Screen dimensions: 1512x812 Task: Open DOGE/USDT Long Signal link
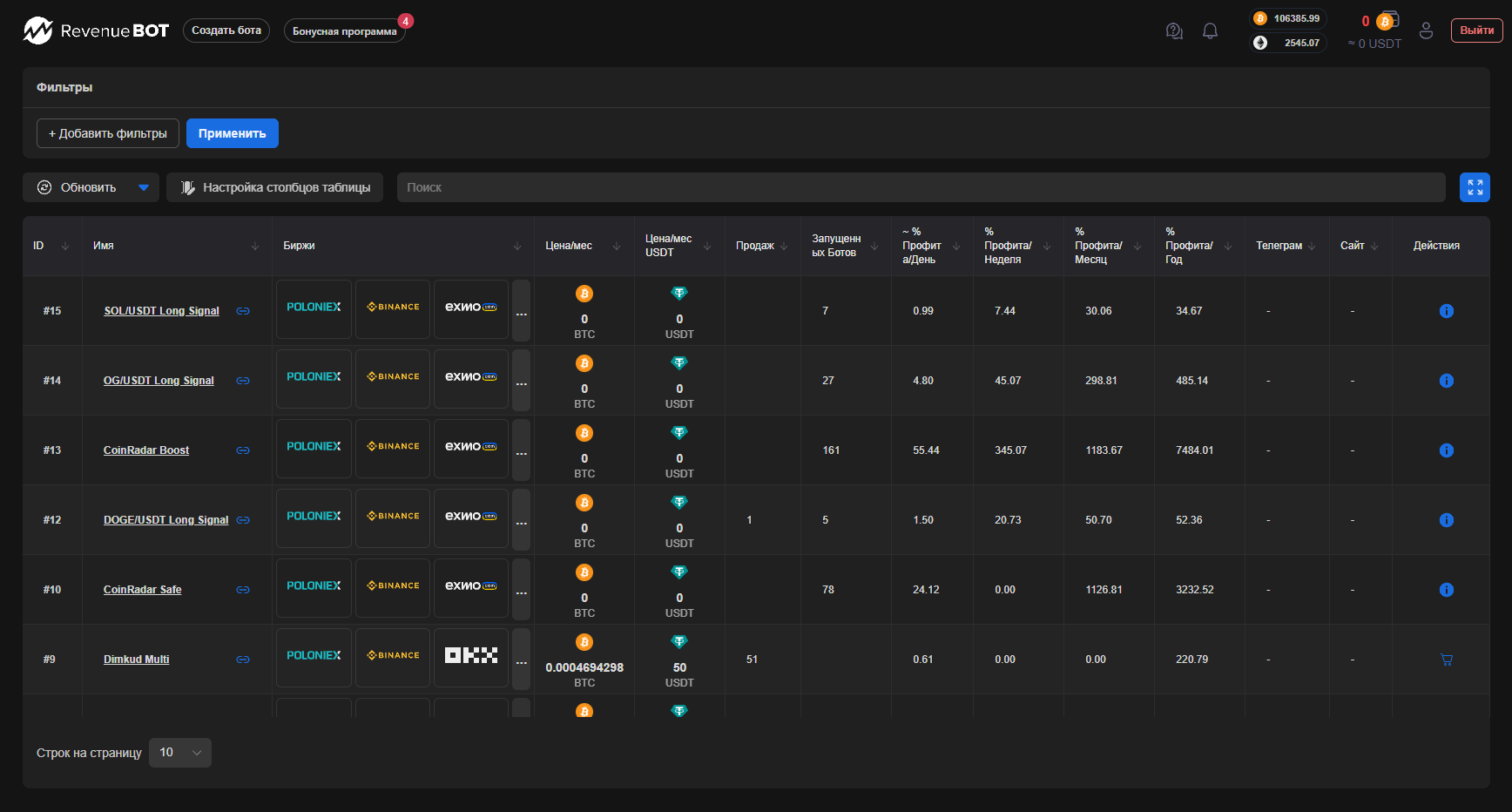165,520
